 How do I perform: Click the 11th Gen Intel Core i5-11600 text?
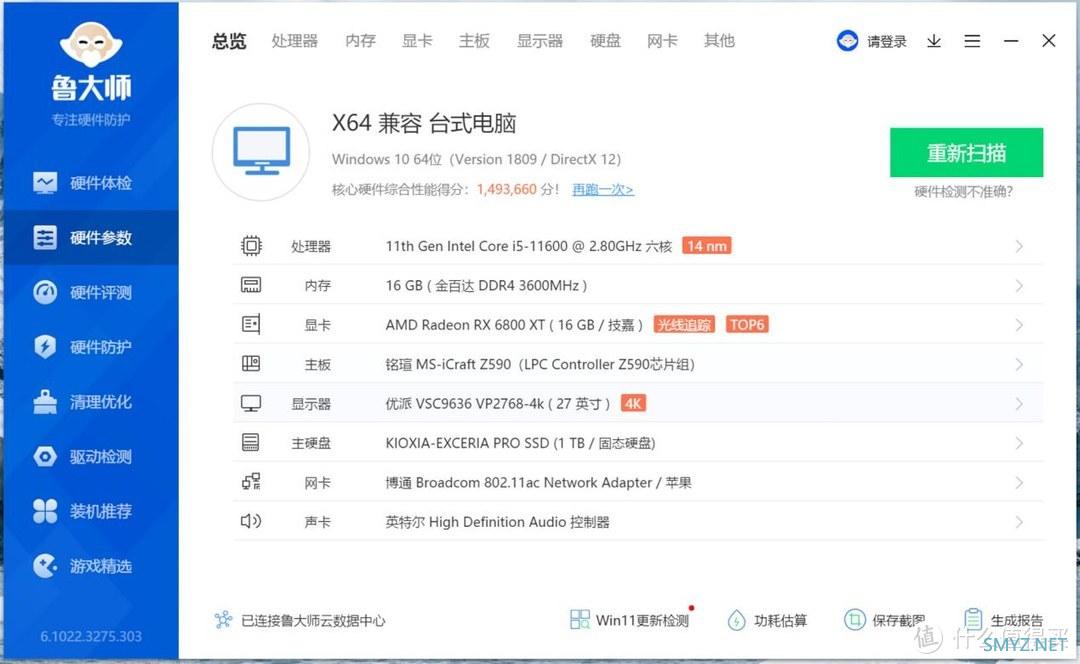477,246
